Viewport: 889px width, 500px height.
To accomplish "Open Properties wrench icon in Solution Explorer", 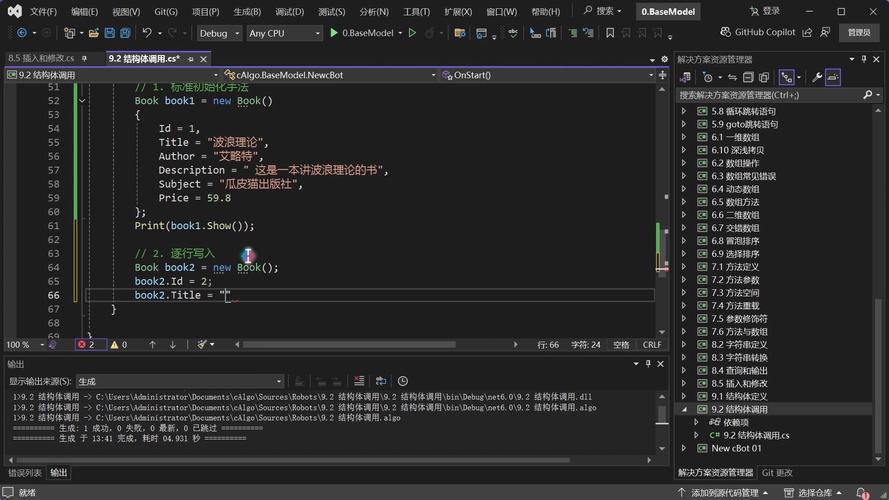I will coord(816,77).
